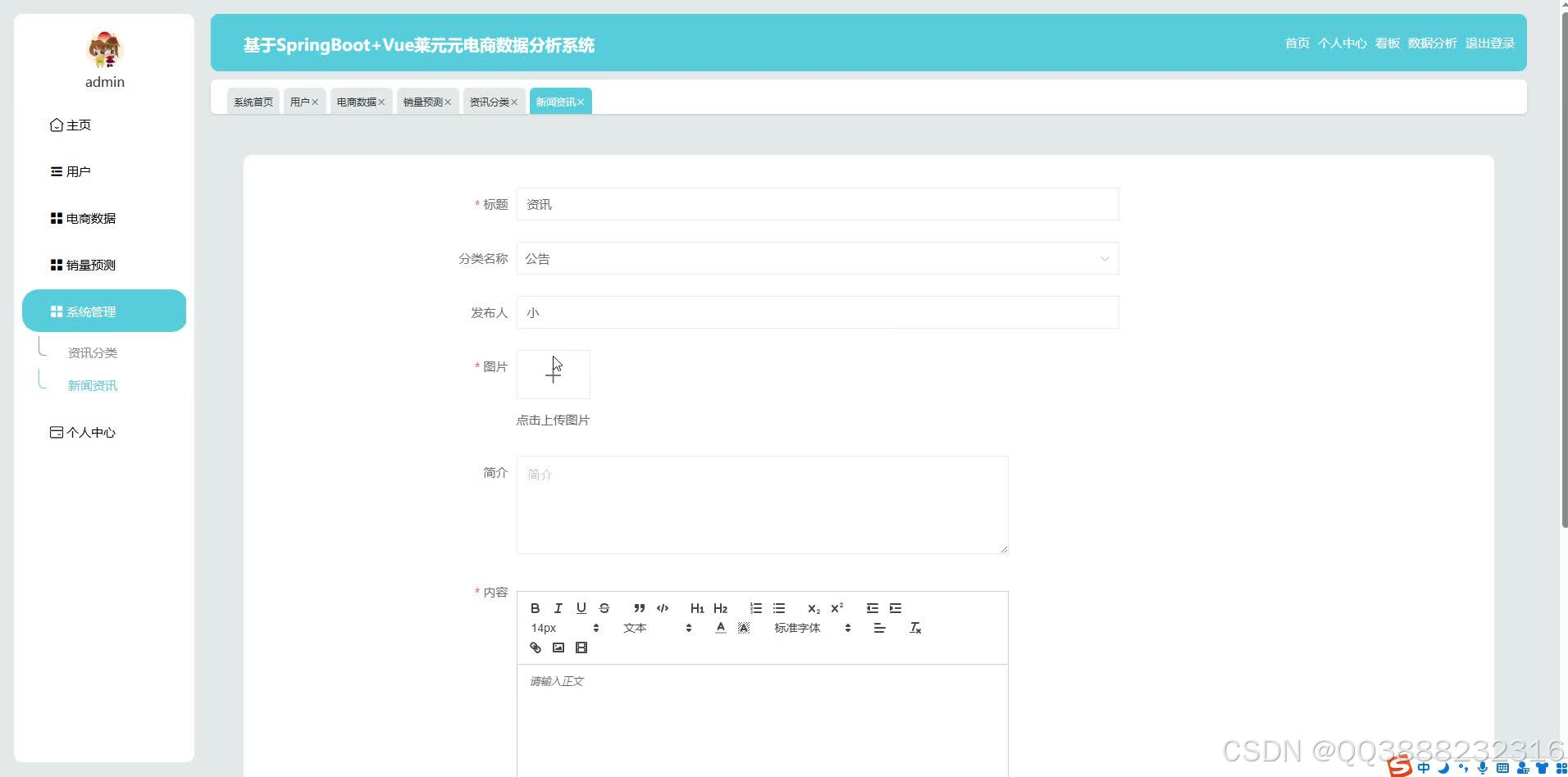Image resolution: width=1568 pixels, height=777 pixels.
Task: Apply Heading 2 style
Action: tap(720, 608)
